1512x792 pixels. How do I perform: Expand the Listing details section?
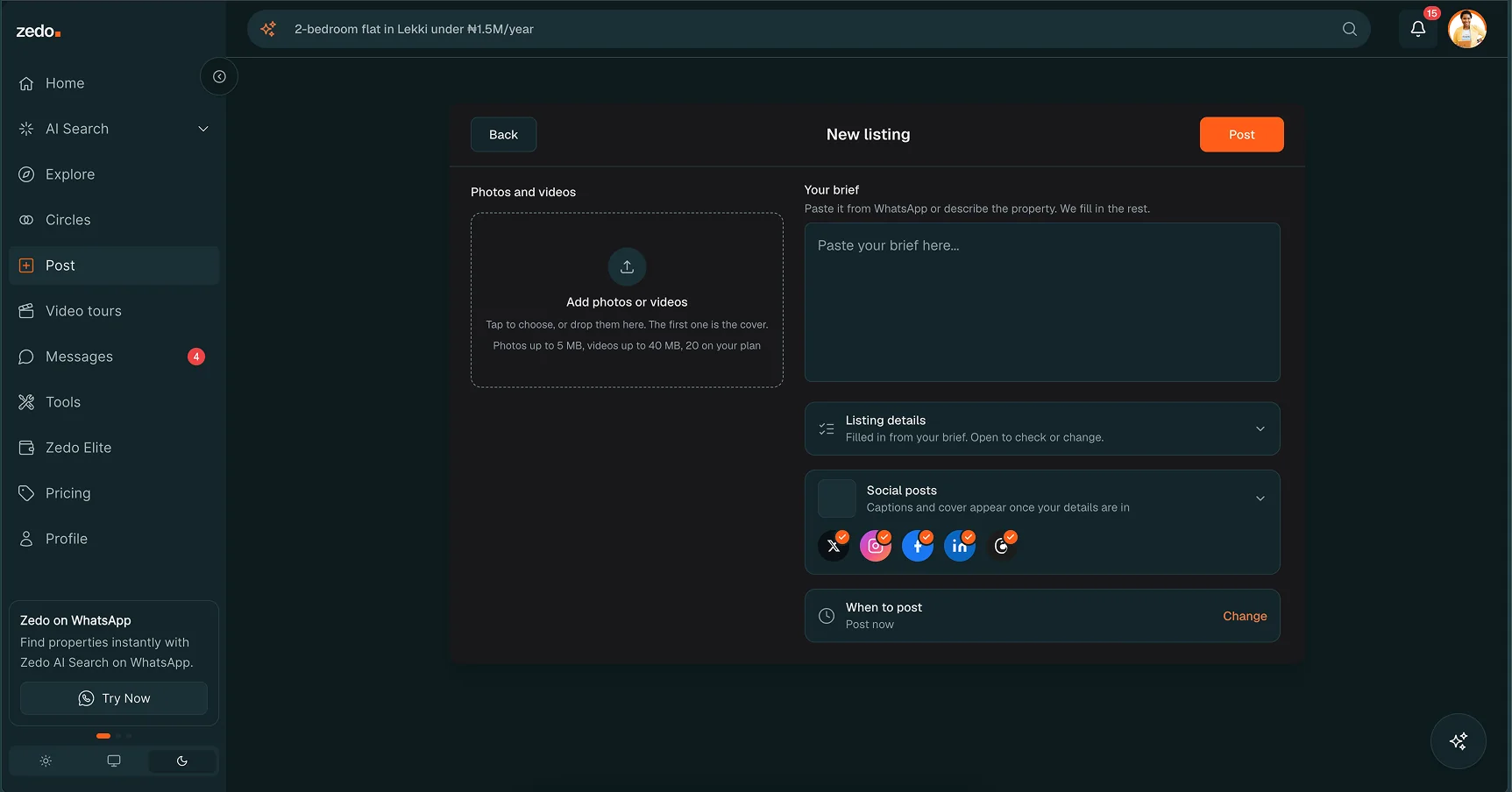1042,428
